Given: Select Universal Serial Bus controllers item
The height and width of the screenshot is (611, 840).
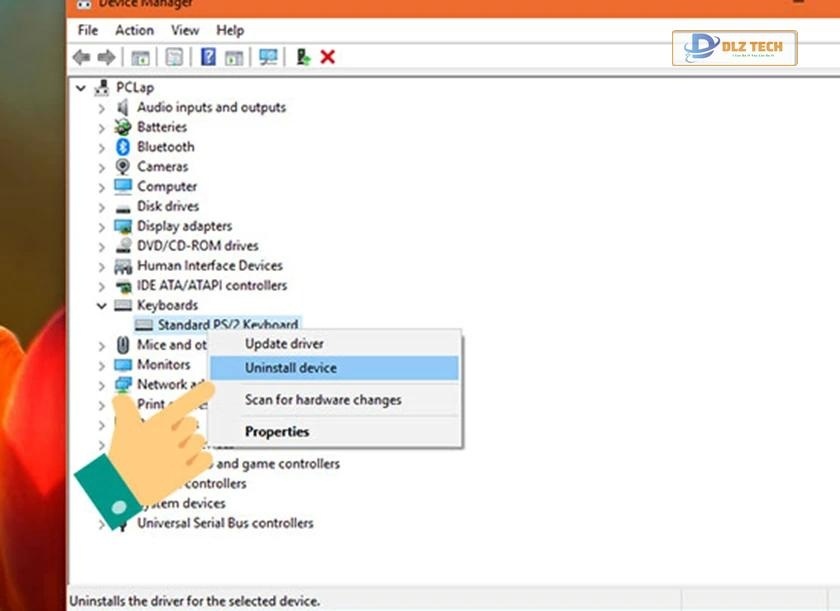Looking at the screenshot, I should click(225, 523).
